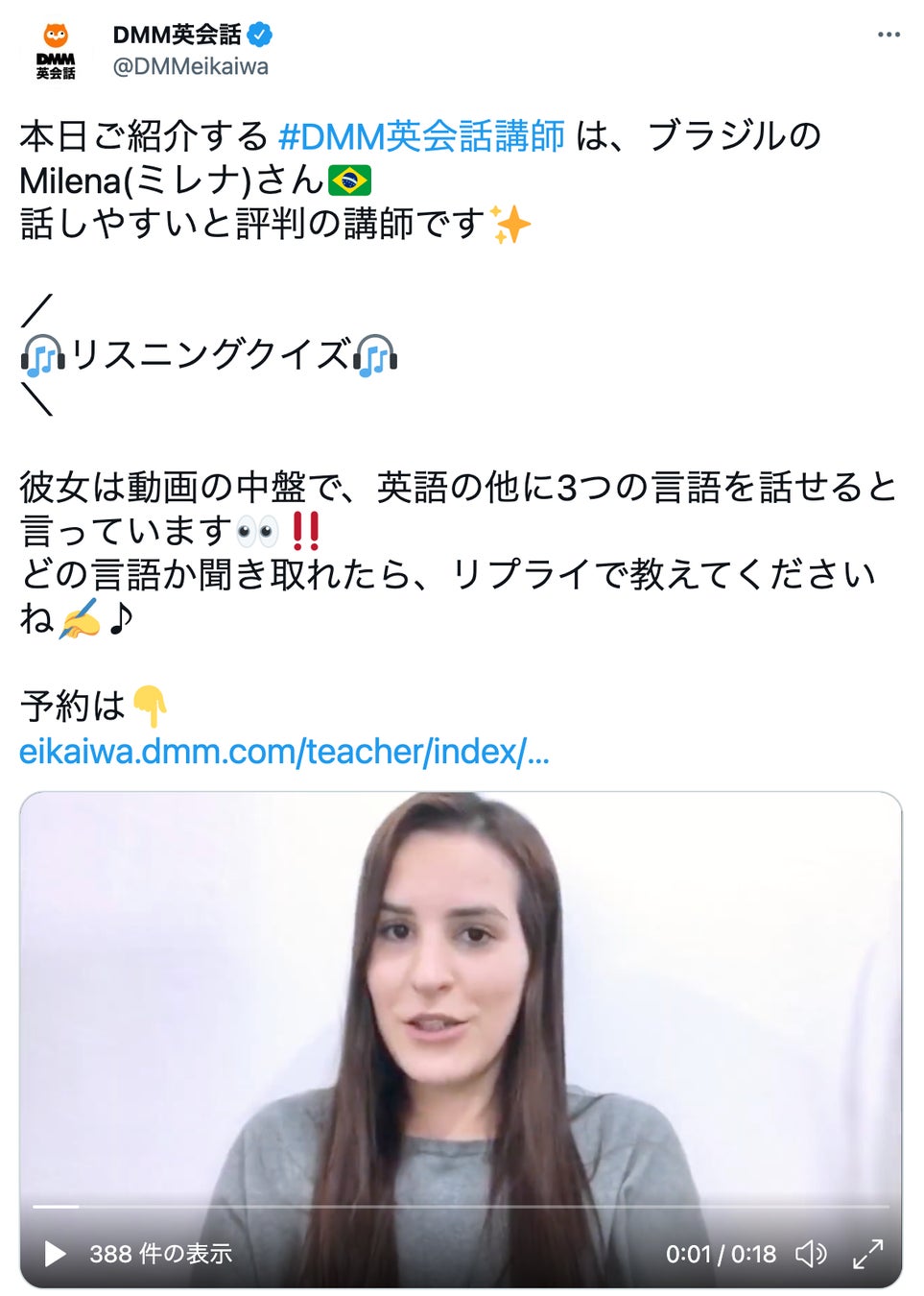Click the sparkles emoji after 講師です

pyautogui.click(x=510, y=224)
